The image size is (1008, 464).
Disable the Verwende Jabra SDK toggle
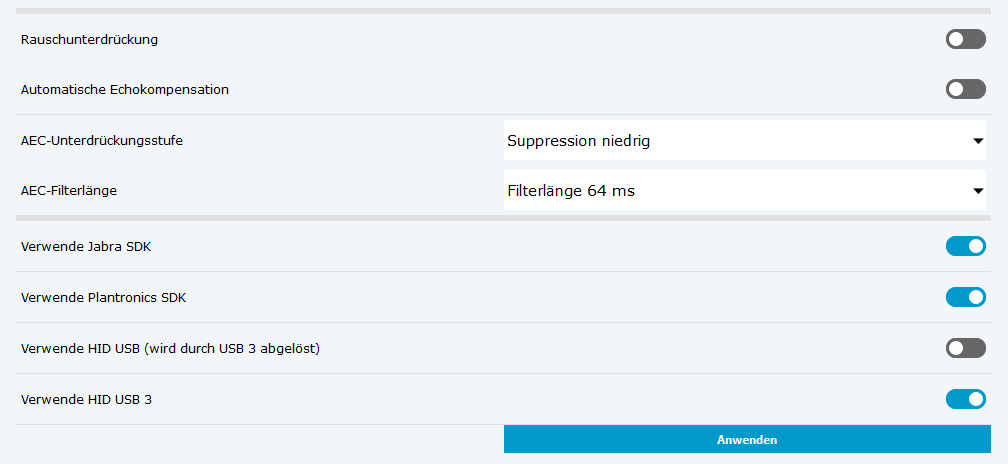[x=965, y=246]
